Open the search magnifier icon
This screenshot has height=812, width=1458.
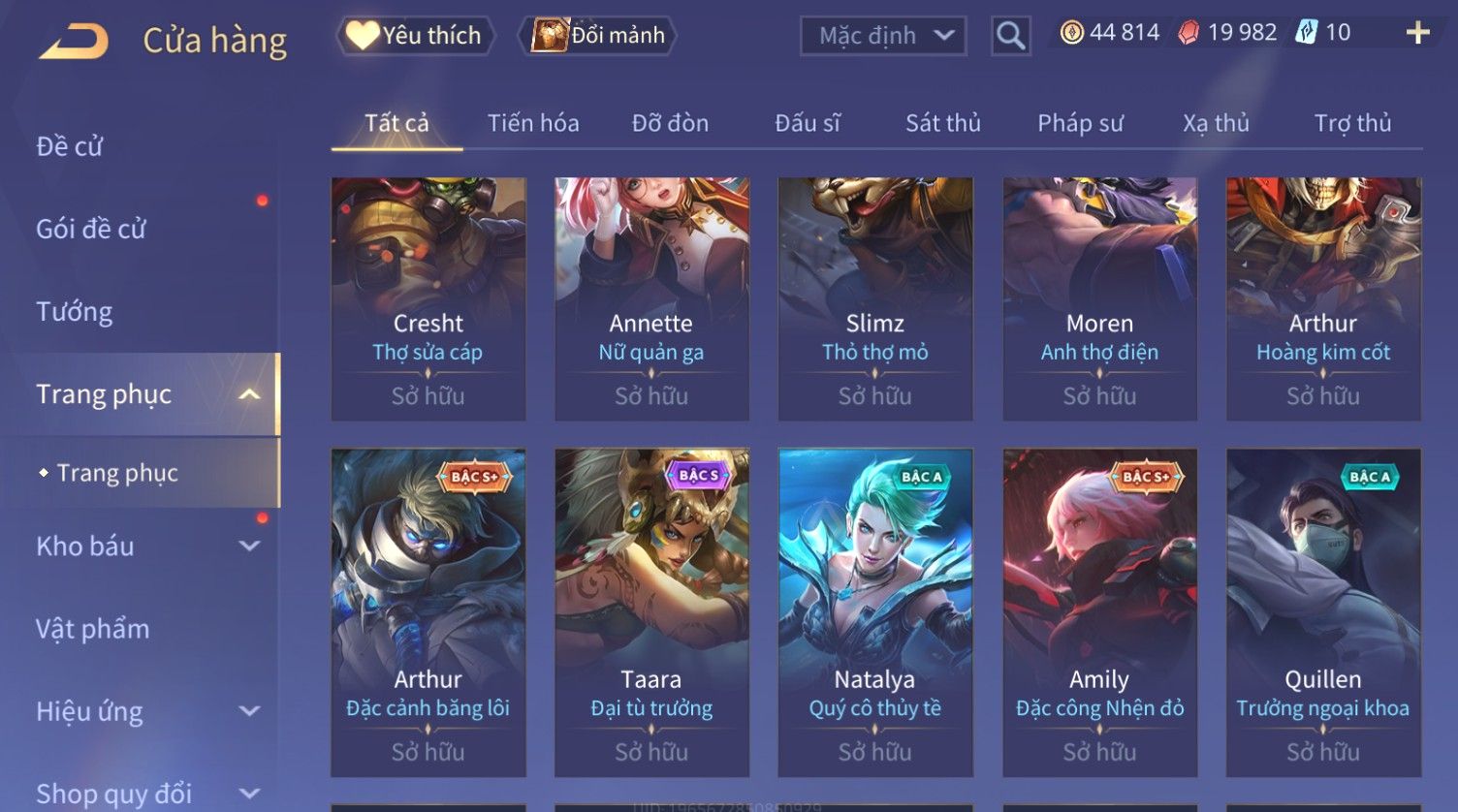pyautogui.click(x=1010, y=36)
